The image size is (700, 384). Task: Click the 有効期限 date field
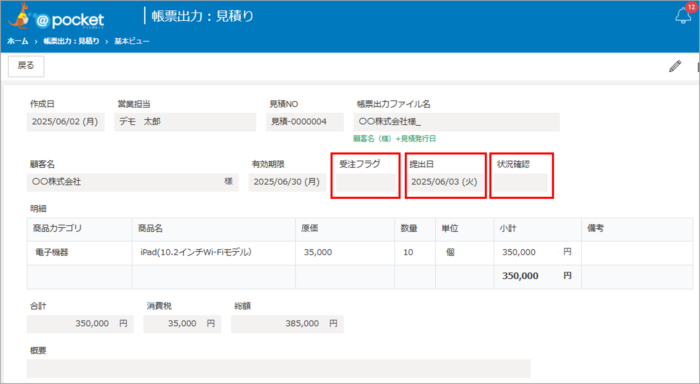click(287, 182)
